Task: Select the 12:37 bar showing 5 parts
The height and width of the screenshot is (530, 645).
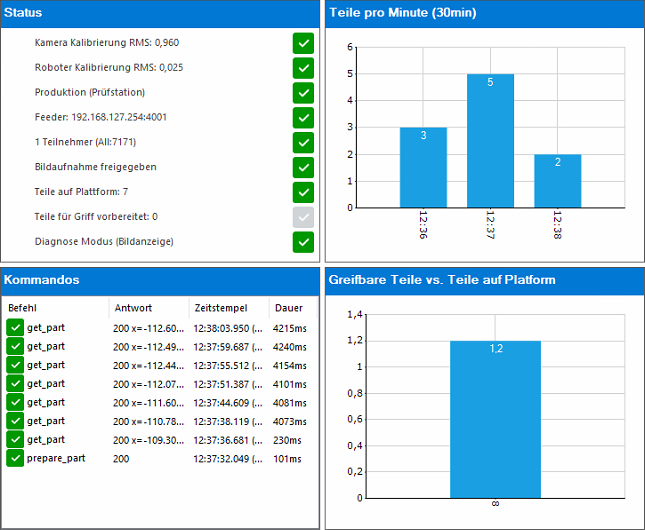Action: 490,141
